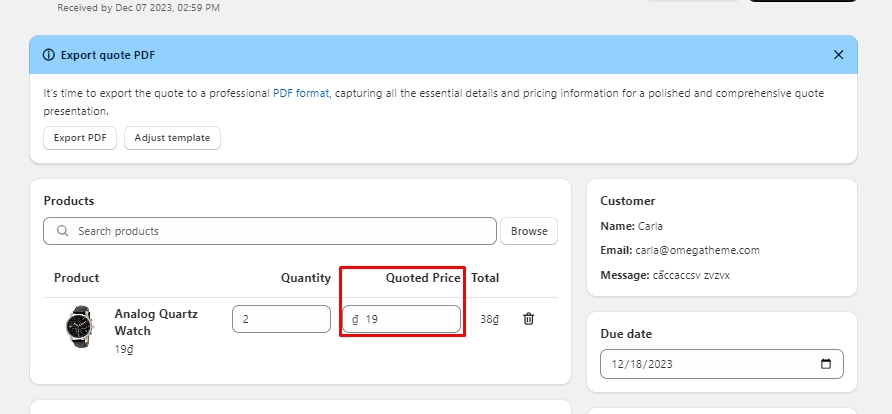Click the Adjust template button

click(x=172, y=138)
